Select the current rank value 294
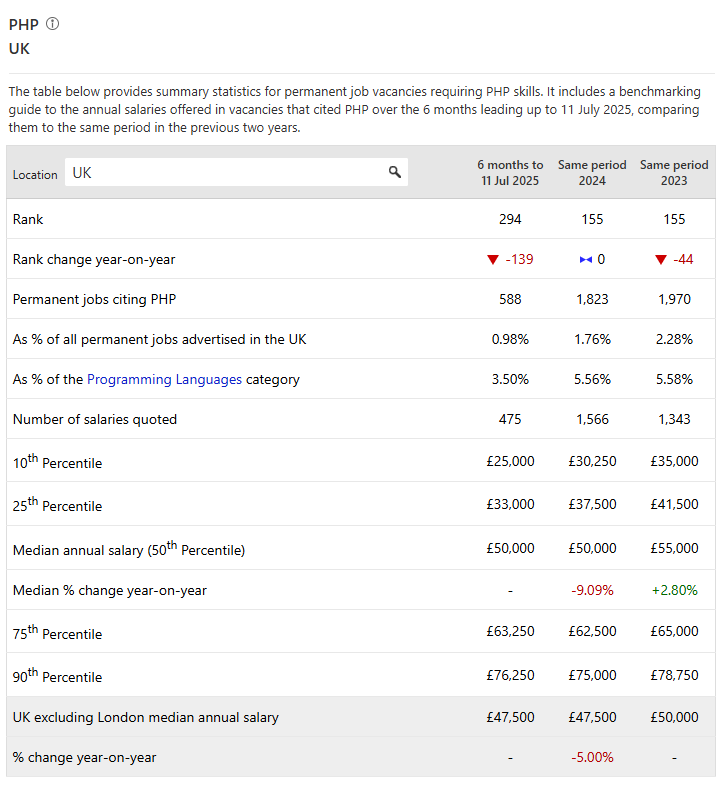The height and width of the screenshot is (795, 725). (510, 219)
